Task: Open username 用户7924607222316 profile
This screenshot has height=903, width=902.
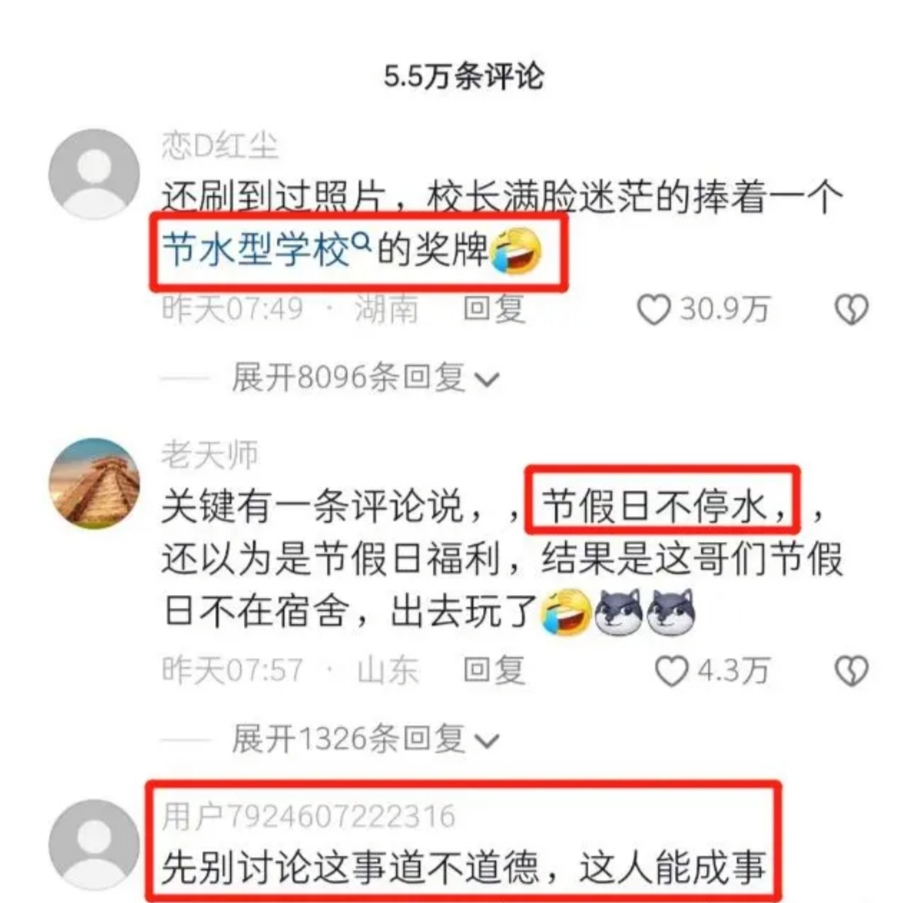Action: point(309,817)
